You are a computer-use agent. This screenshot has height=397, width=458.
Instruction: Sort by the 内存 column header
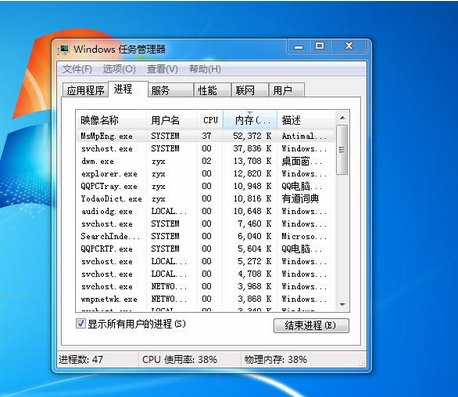pos(250,120)
